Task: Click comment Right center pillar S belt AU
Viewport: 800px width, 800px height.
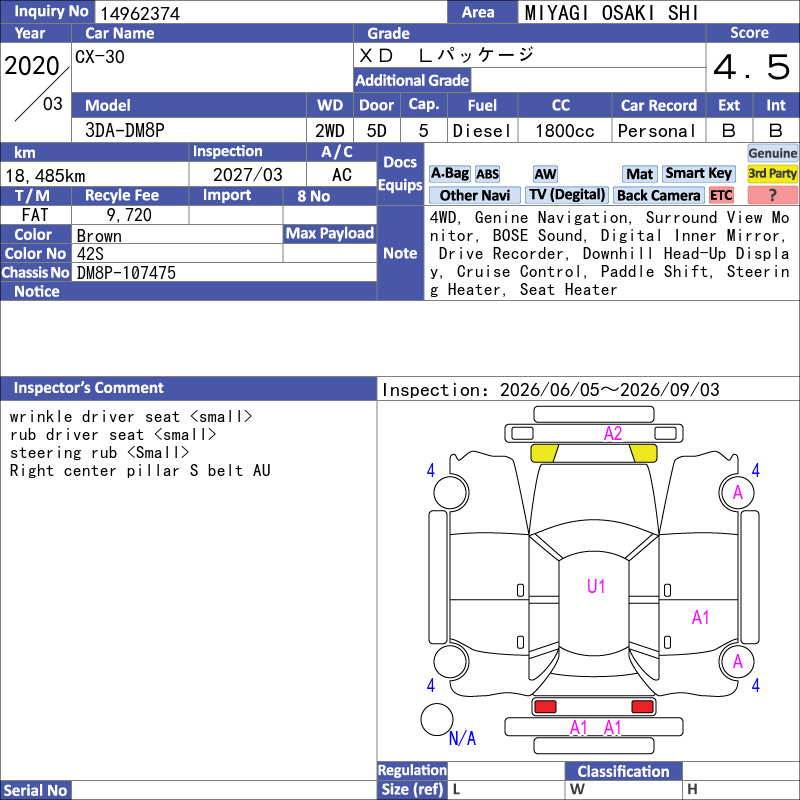Action: [140, 470]
